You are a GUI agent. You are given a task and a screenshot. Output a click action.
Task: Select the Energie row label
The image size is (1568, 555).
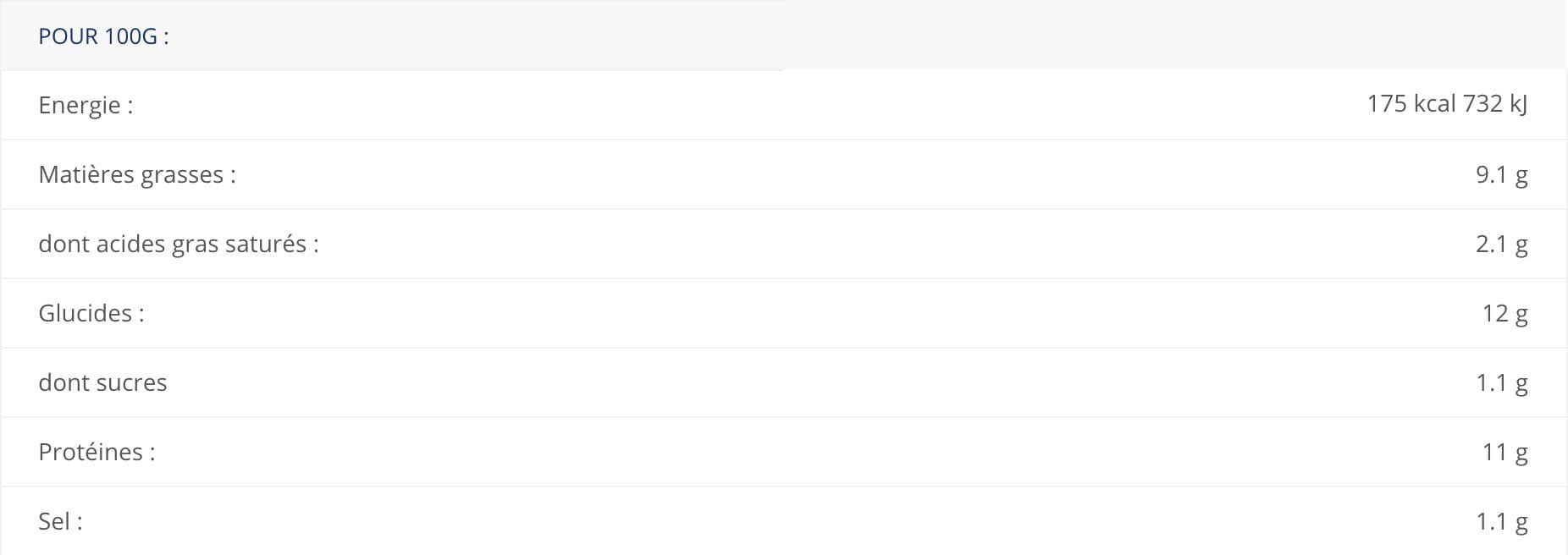[86, 106]
